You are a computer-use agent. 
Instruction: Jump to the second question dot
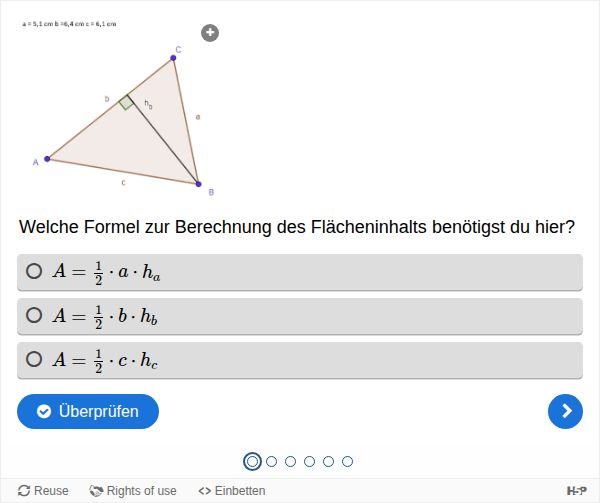point(271,461)
